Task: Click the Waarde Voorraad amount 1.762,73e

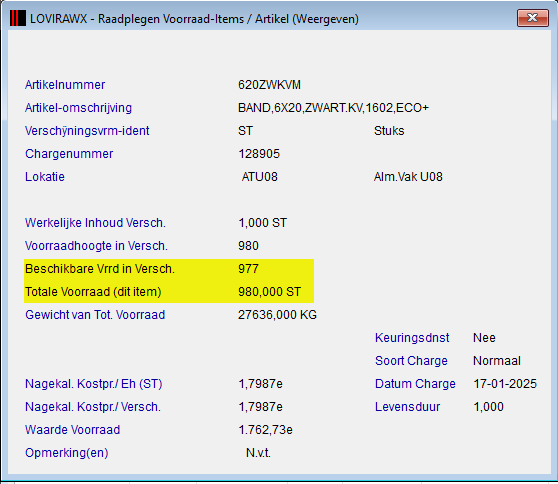Action: (x=265, y=430)
